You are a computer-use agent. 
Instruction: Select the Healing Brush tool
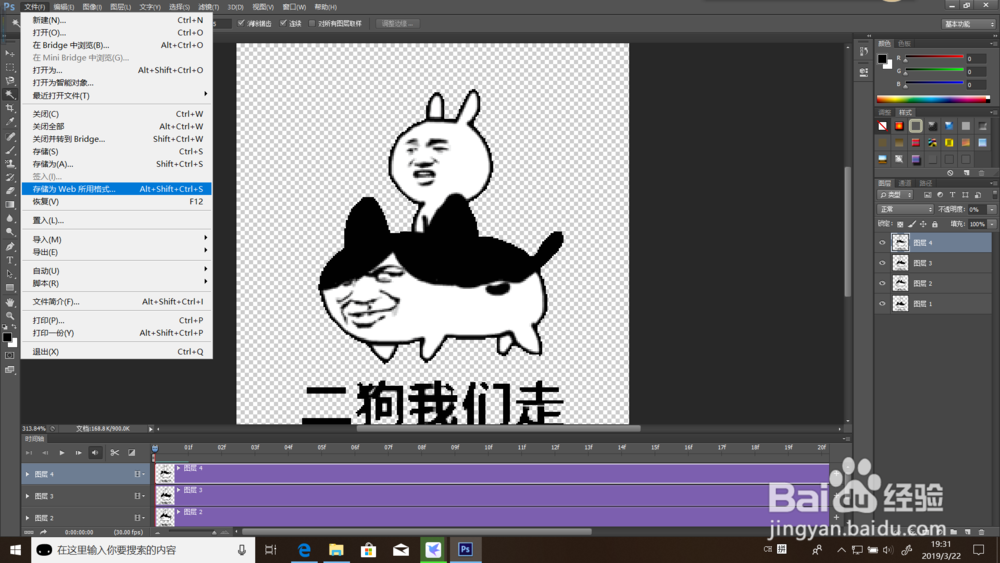10,136
